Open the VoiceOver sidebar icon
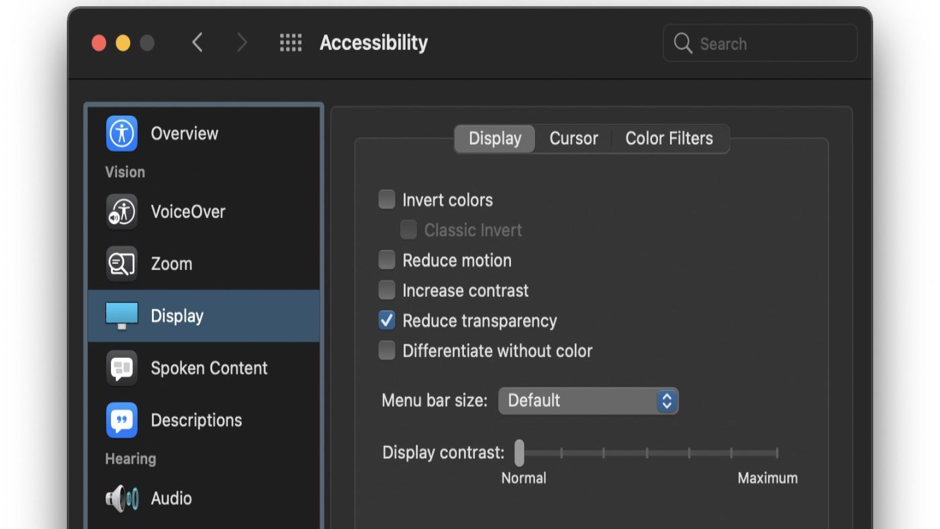This screenshot has width=940, height=529. [x=122, y=211]
